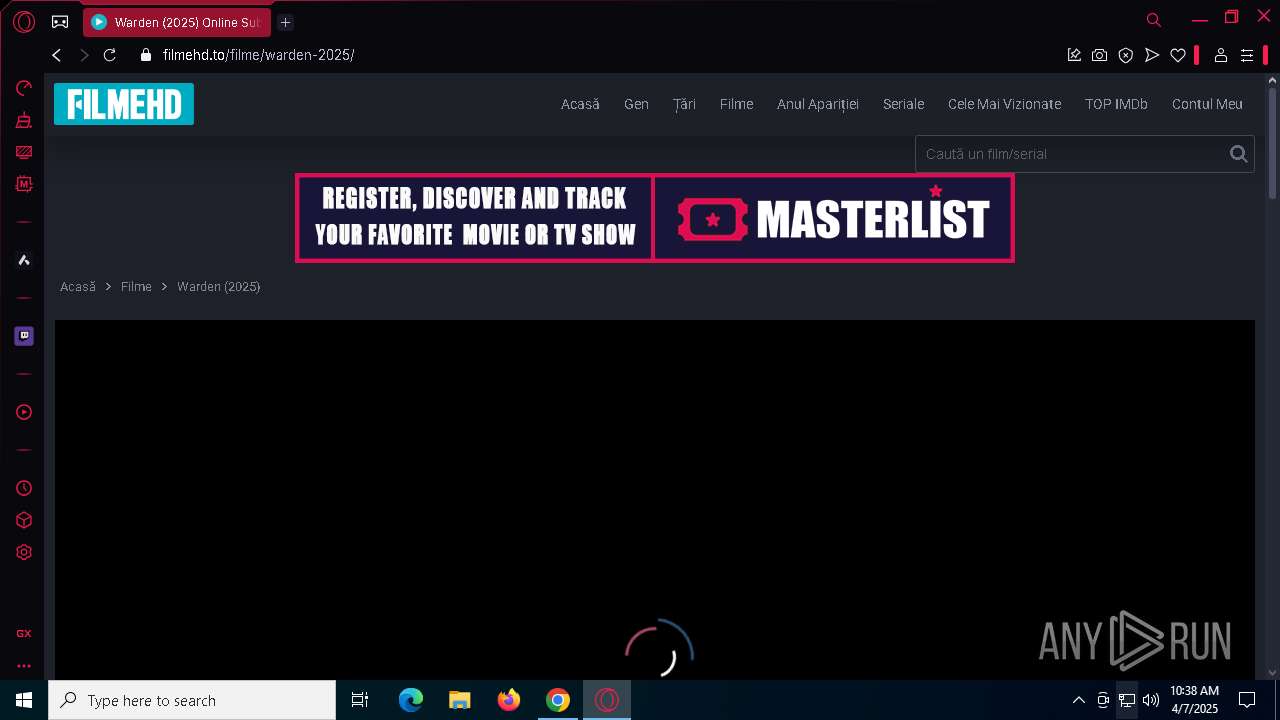The image size is (1280, 720).
Task: Open GX Control speedometer icon in sidebar
Action: (24, 88)
